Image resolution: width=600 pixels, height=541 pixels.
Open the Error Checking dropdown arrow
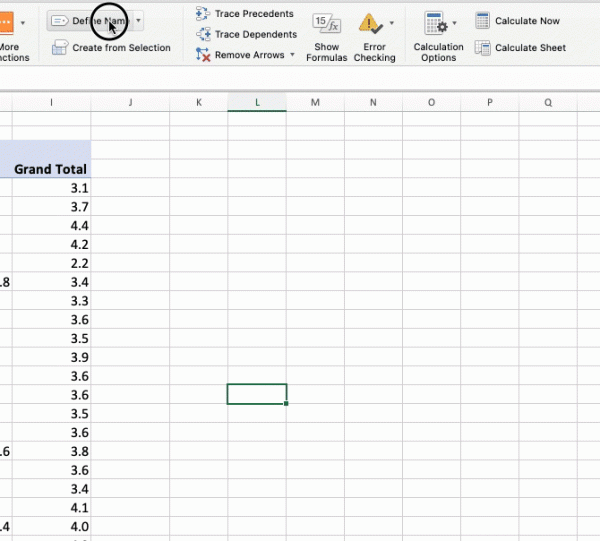(x=391, y=23)
